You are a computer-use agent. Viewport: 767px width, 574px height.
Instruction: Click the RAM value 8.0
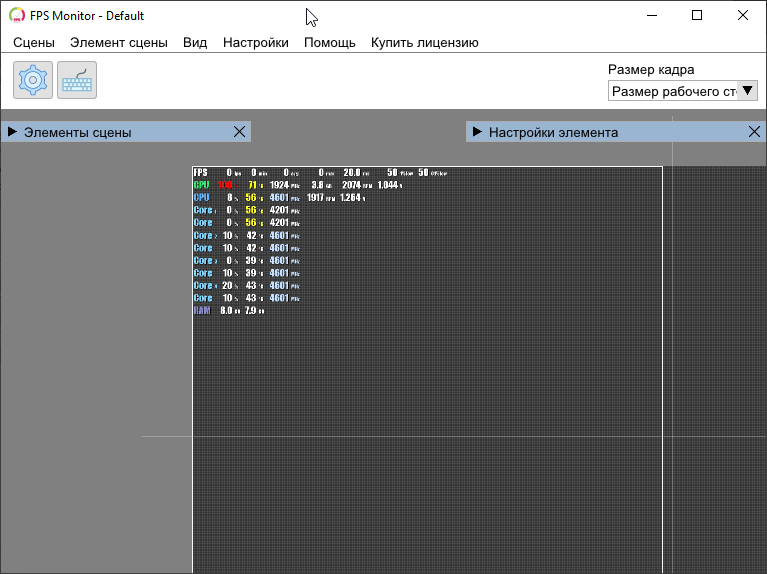(226, 311)
